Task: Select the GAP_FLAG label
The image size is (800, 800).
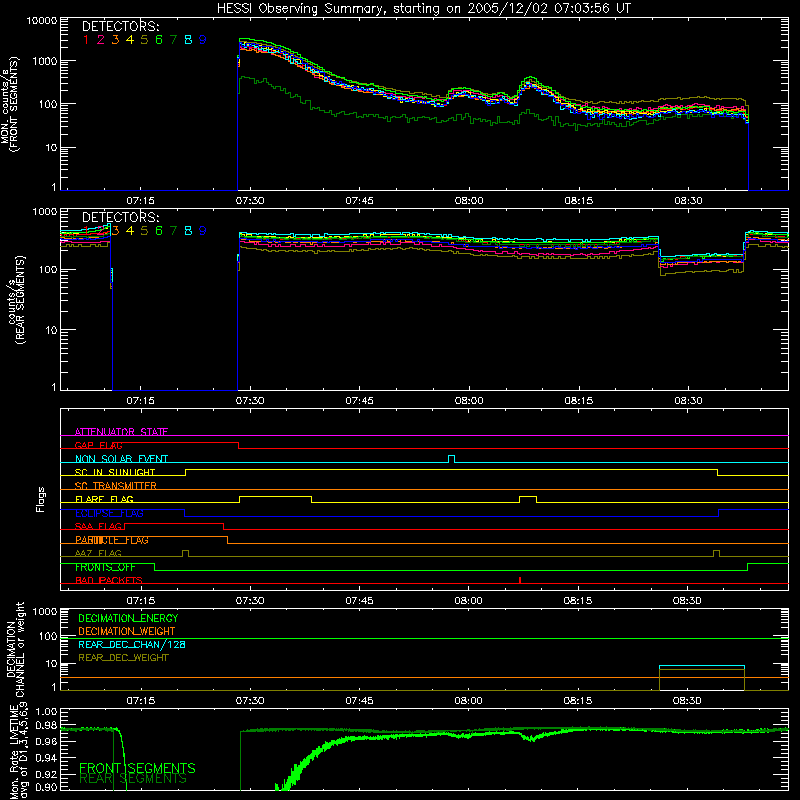Action: pyautogui.click(x=98, y=445)
